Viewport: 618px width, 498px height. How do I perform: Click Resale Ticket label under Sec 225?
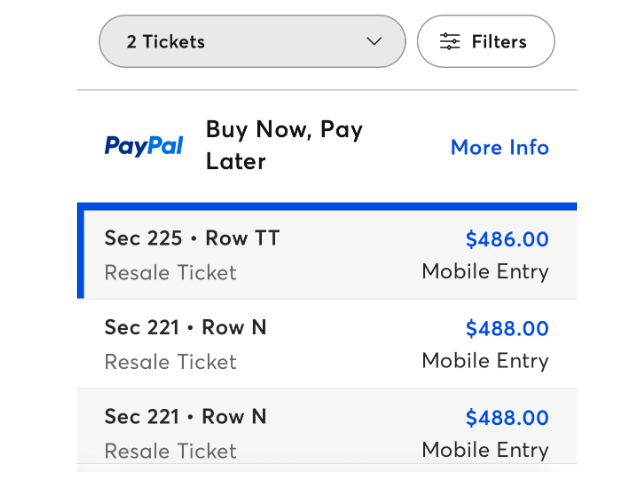(170, 272)
